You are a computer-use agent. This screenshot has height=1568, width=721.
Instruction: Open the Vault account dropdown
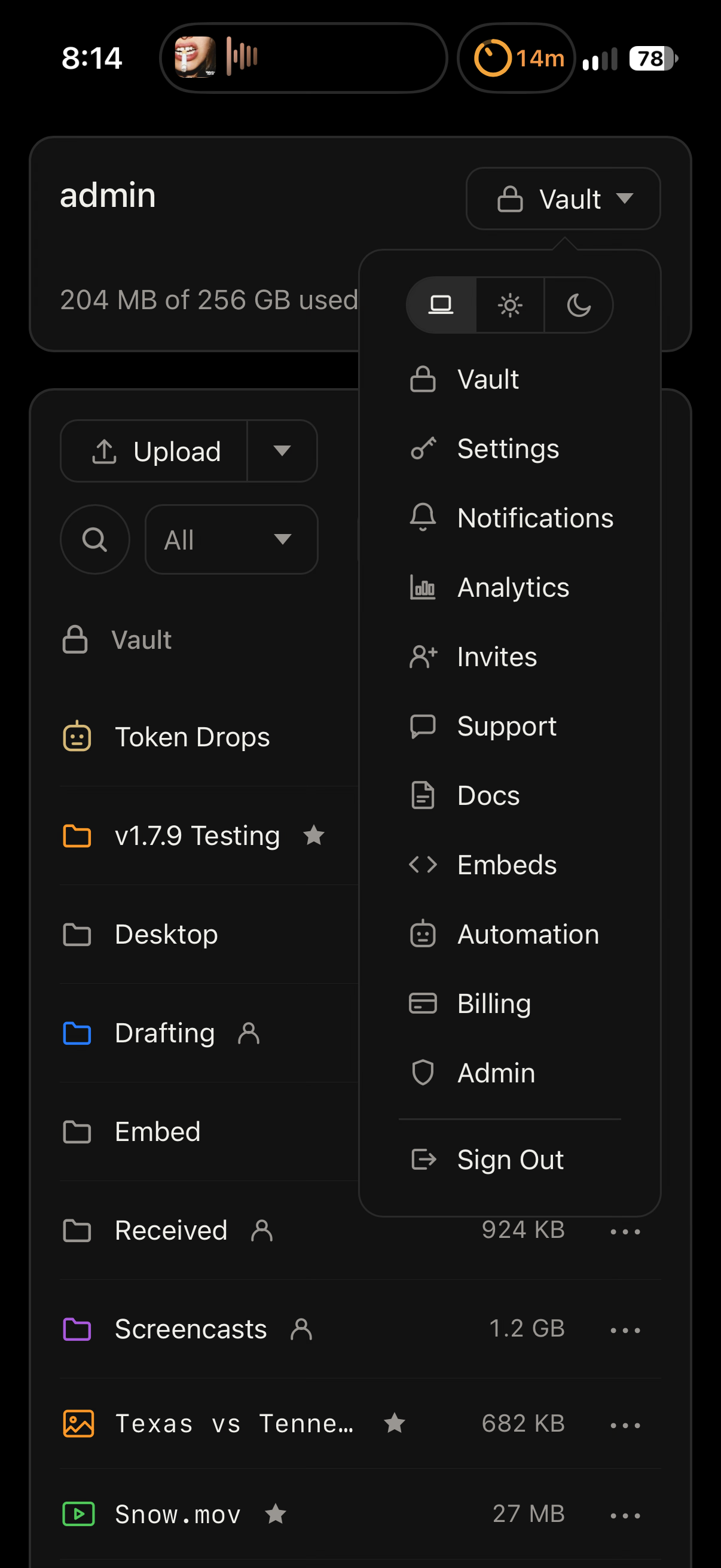coord(563,199)
